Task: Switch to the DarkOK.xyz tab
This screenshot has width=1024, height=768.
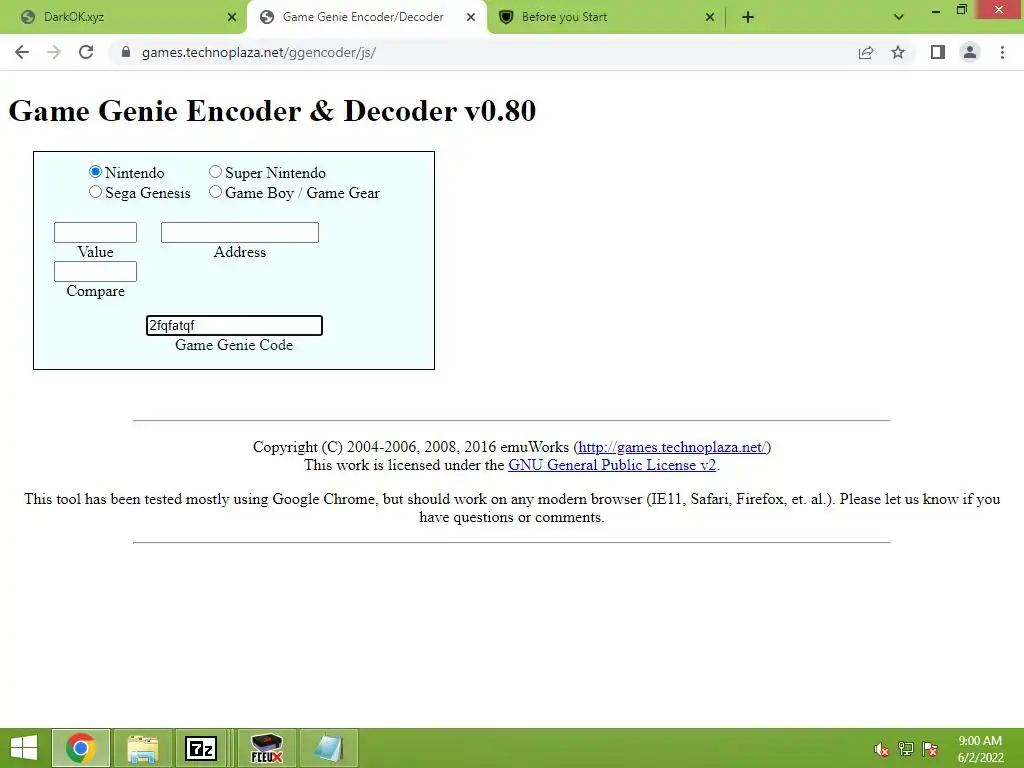Action: point(123,17)
